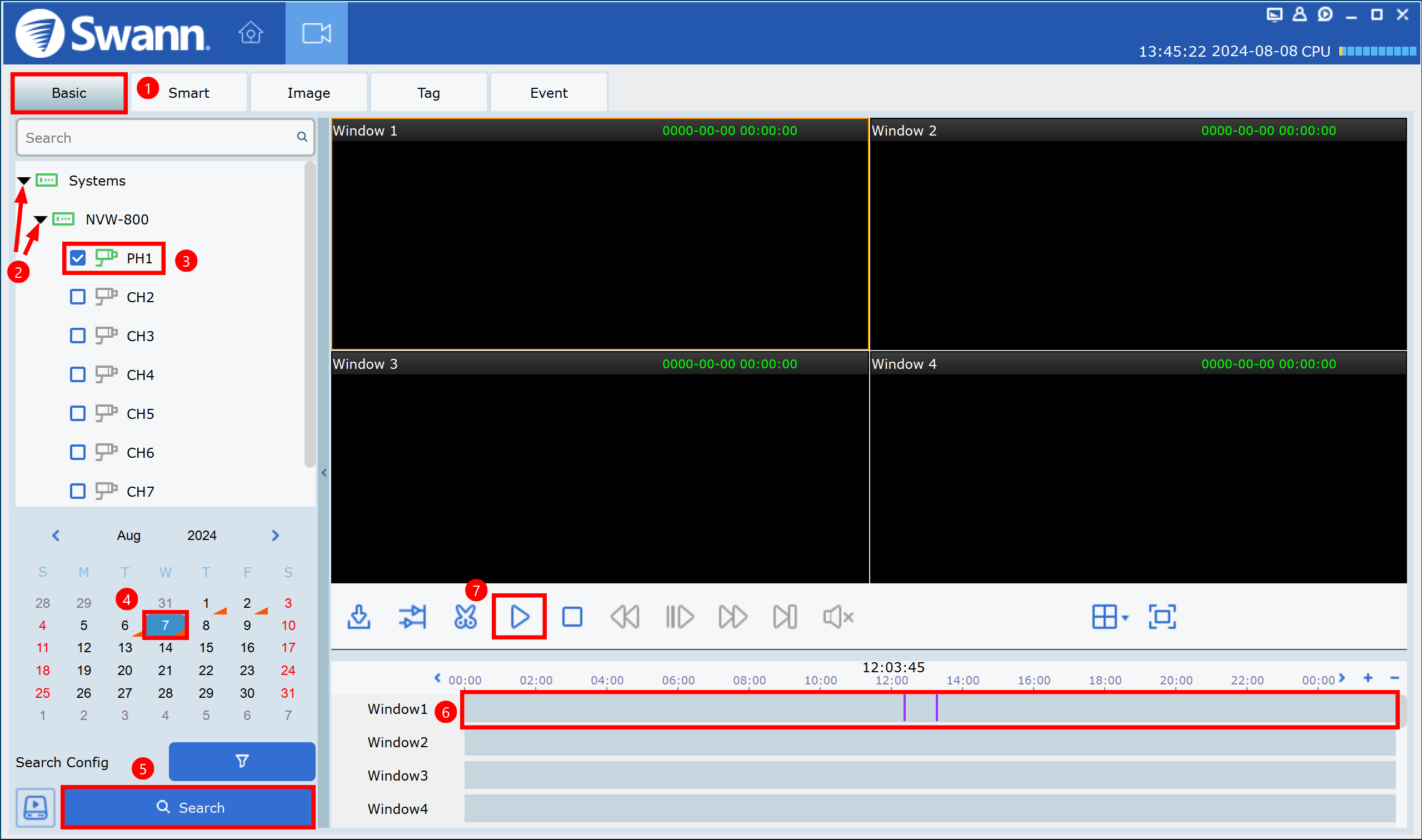Select the Window 4 video pane
Screen dimensions: 1422x840
point(1139,468)
